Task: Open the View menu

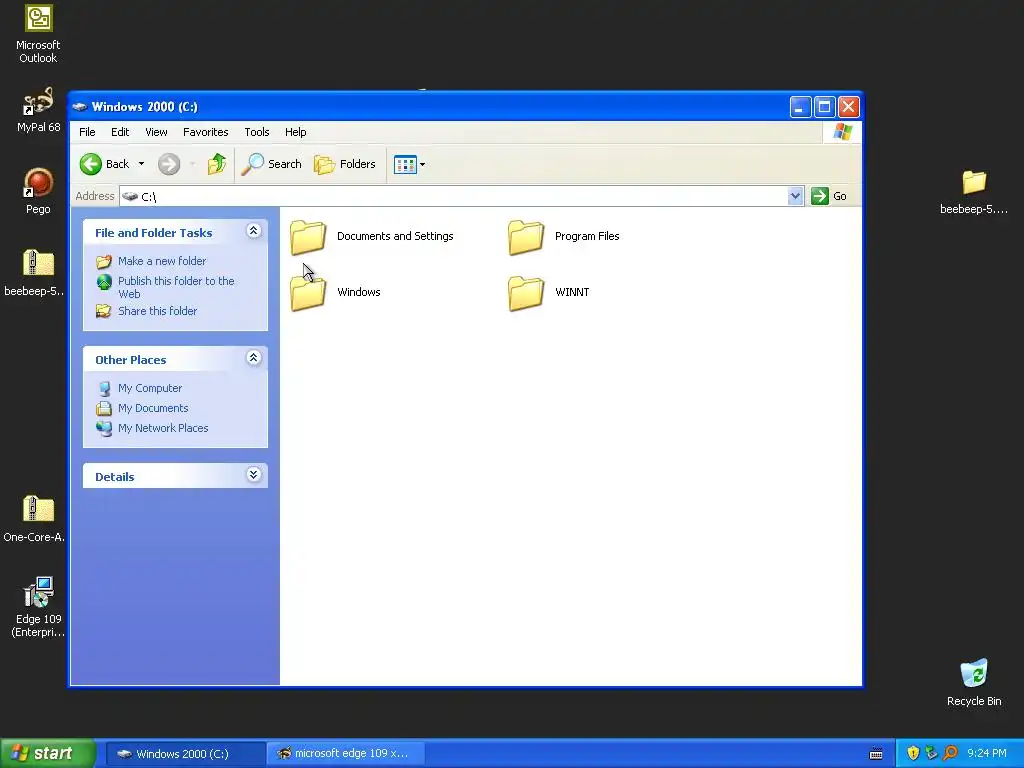Action: click(x=156, y=132)
